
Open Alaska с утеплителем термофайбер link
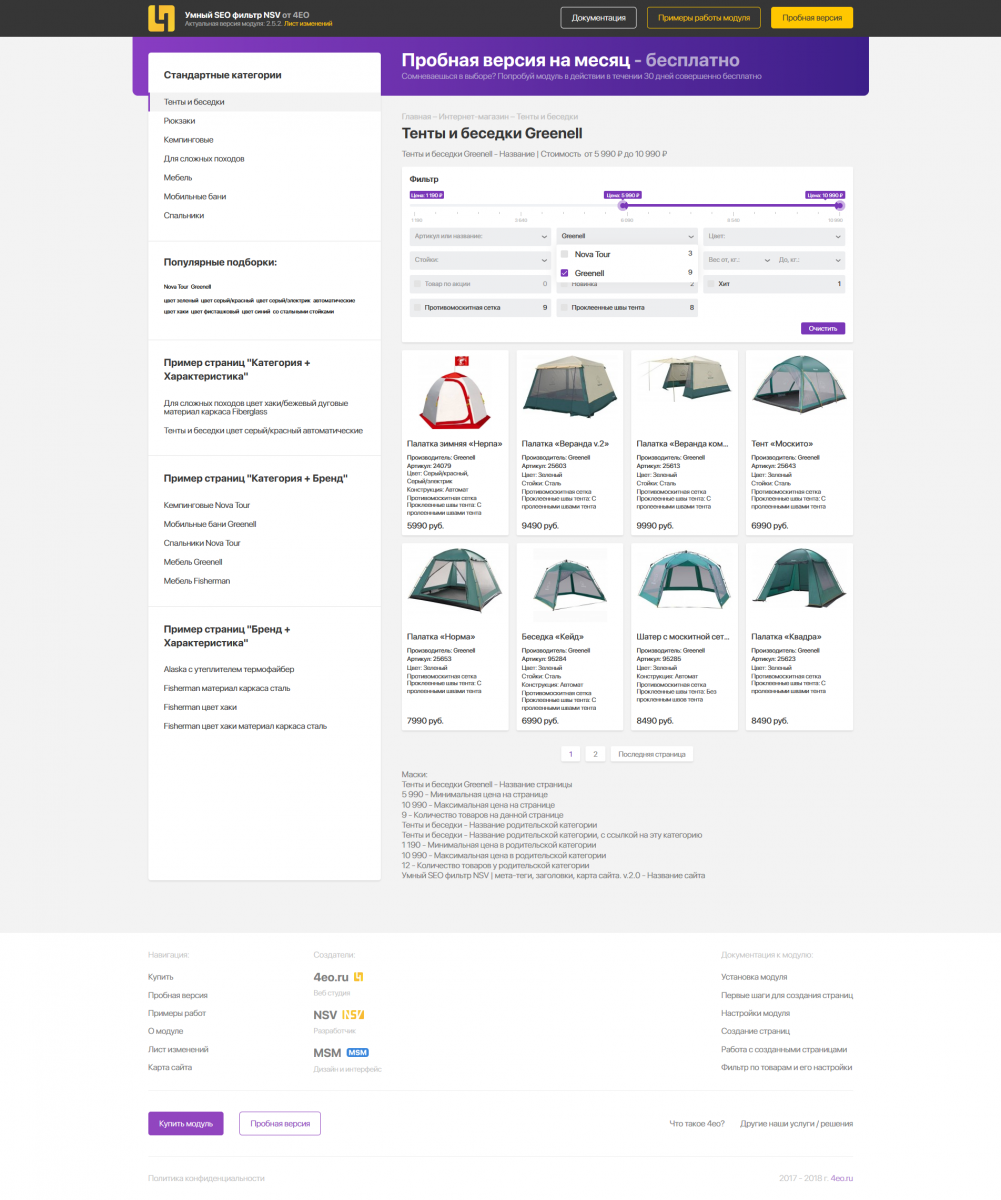click(229, 669)
